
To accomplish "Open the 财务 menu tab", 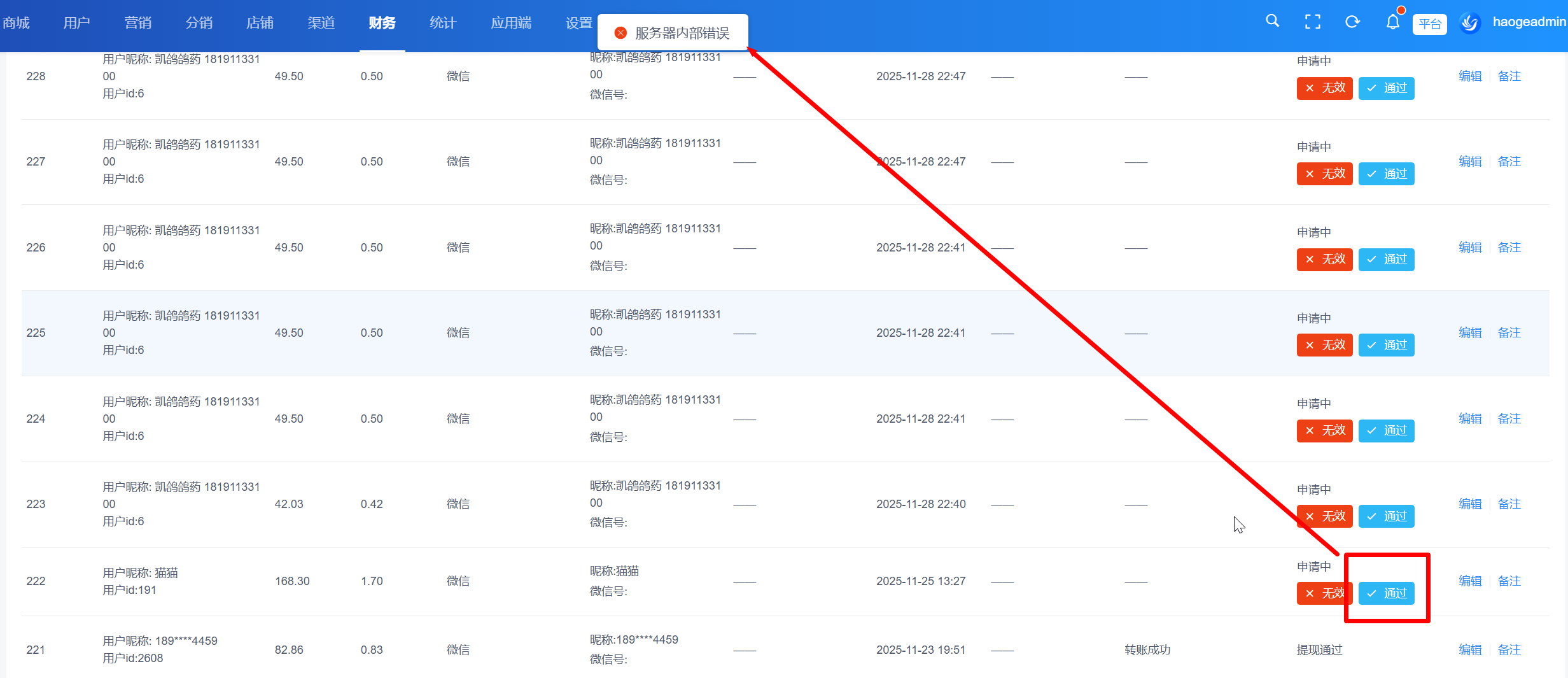I will coord(382,23).
